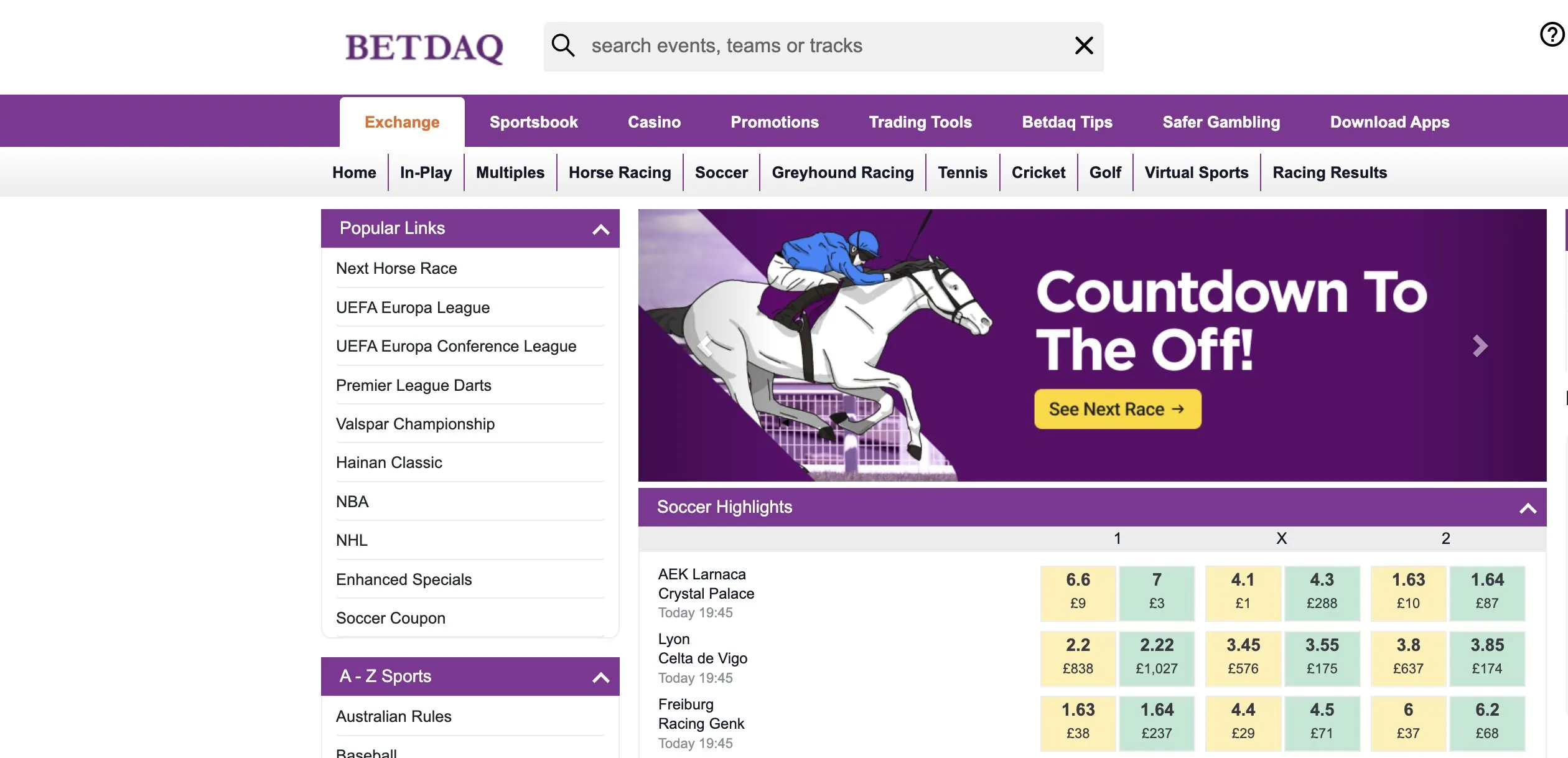1568x758 pixels.
Task: Go to the Promotions section
Action: tap(774, 121)
